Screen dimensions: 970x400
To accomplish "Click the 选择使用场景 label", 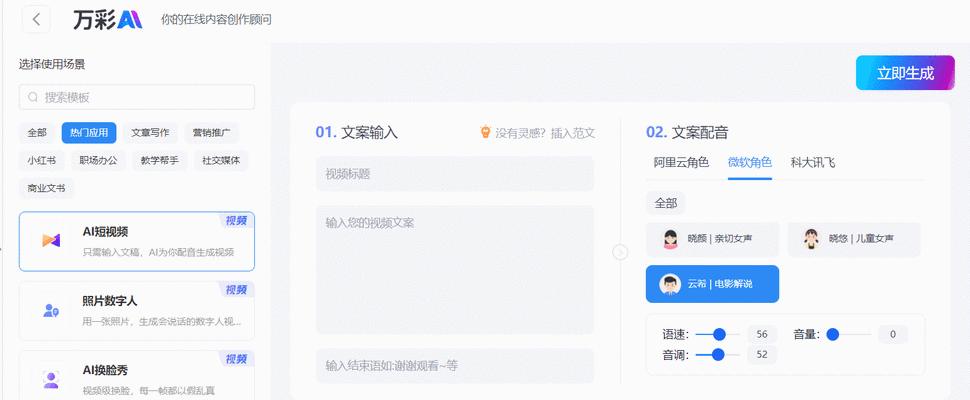I will 52,64.
